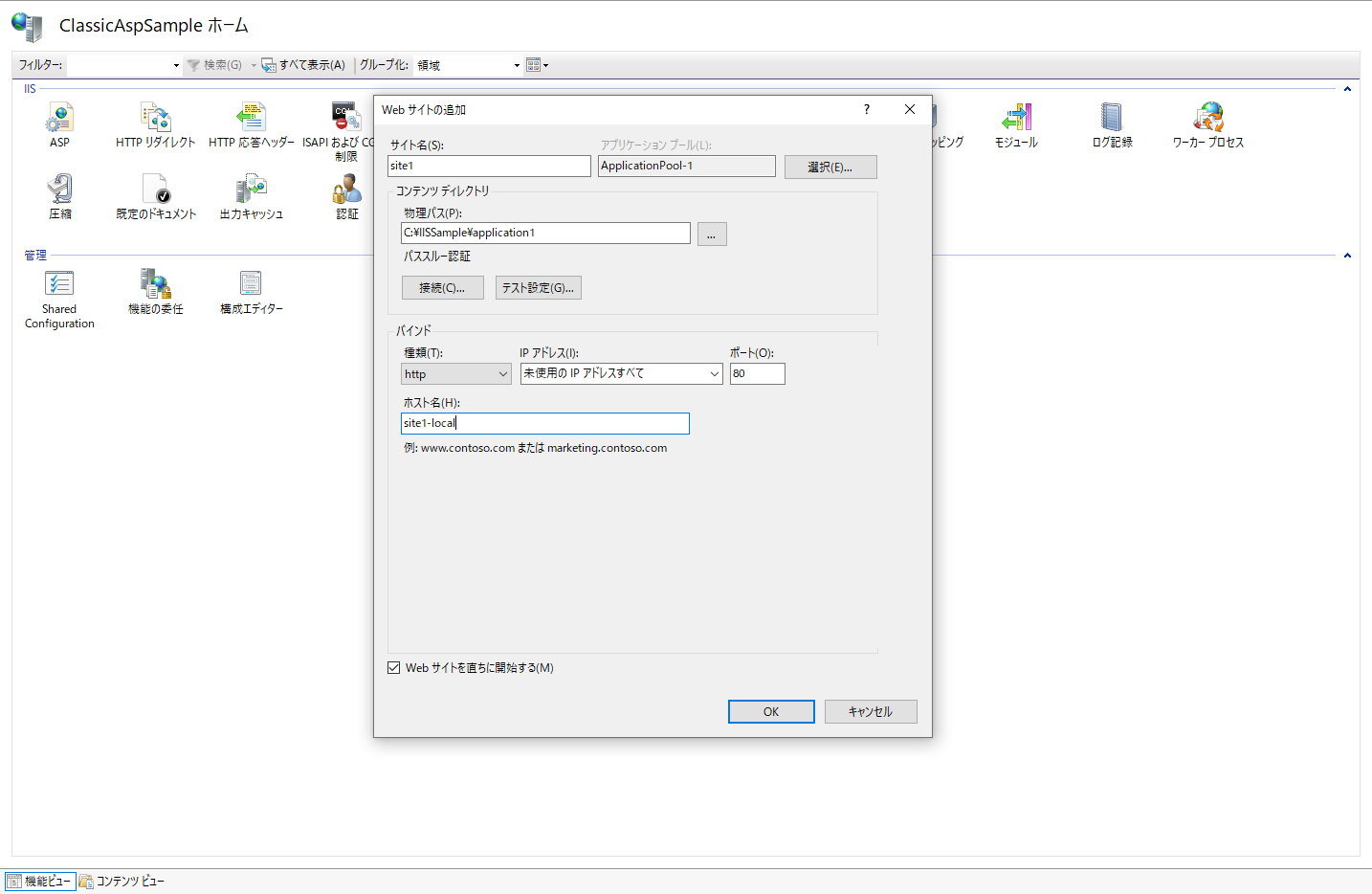Focus the サイト名 input field
1372x894 pixels.
tap(489, 166)
